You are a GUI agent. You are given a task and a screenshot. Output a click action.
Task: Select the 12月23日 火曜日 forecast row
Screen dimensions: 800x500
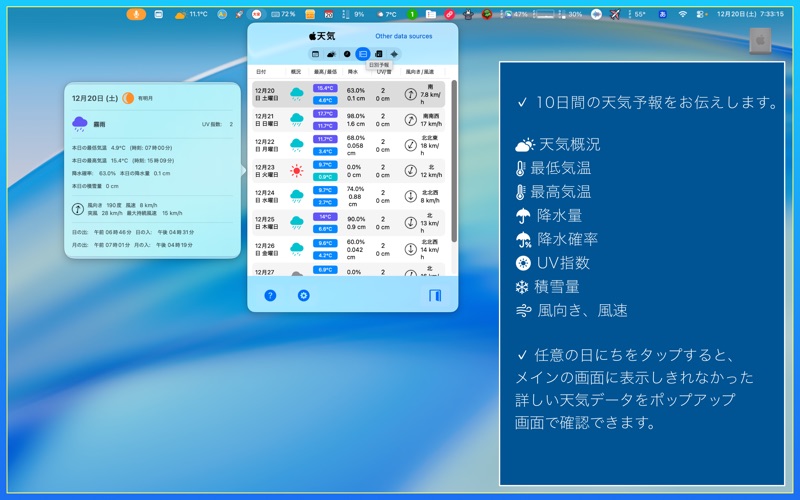tap(348, 171)
